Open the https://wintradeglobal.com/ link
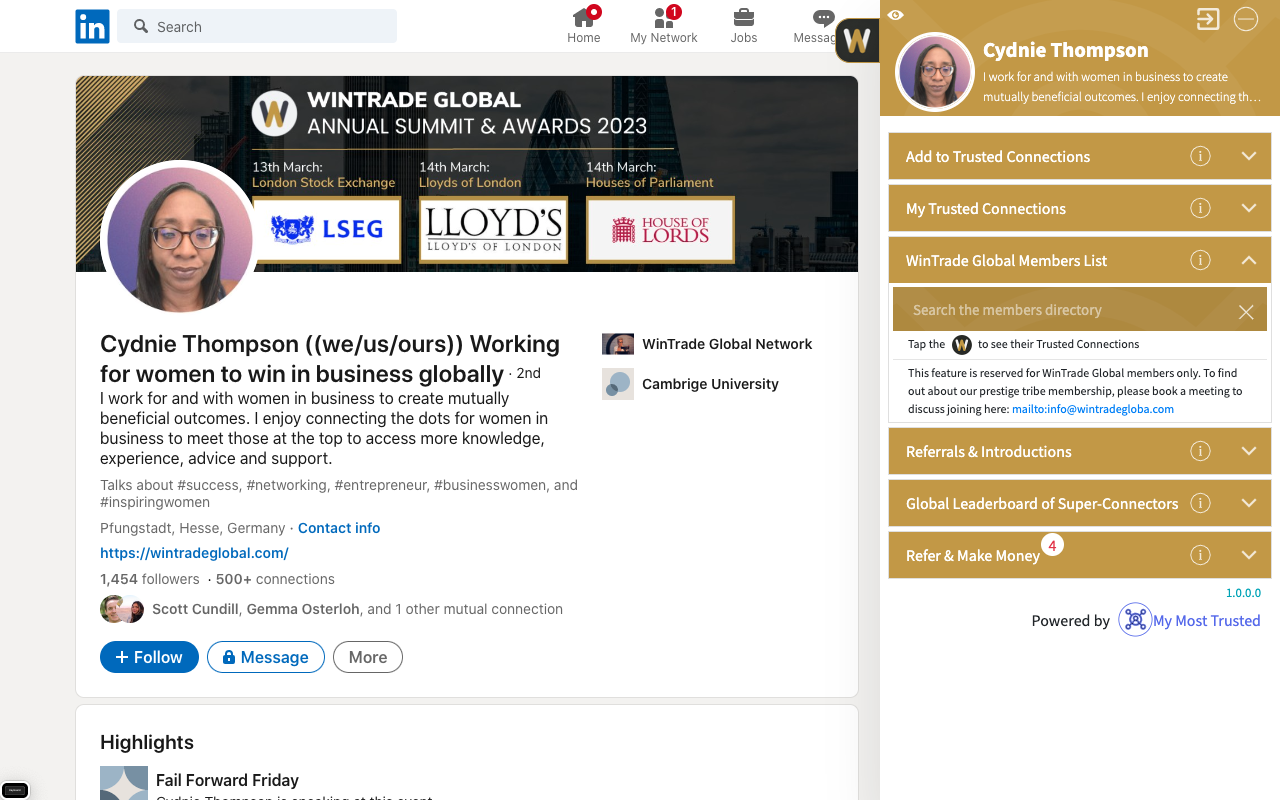 [194, 553]
